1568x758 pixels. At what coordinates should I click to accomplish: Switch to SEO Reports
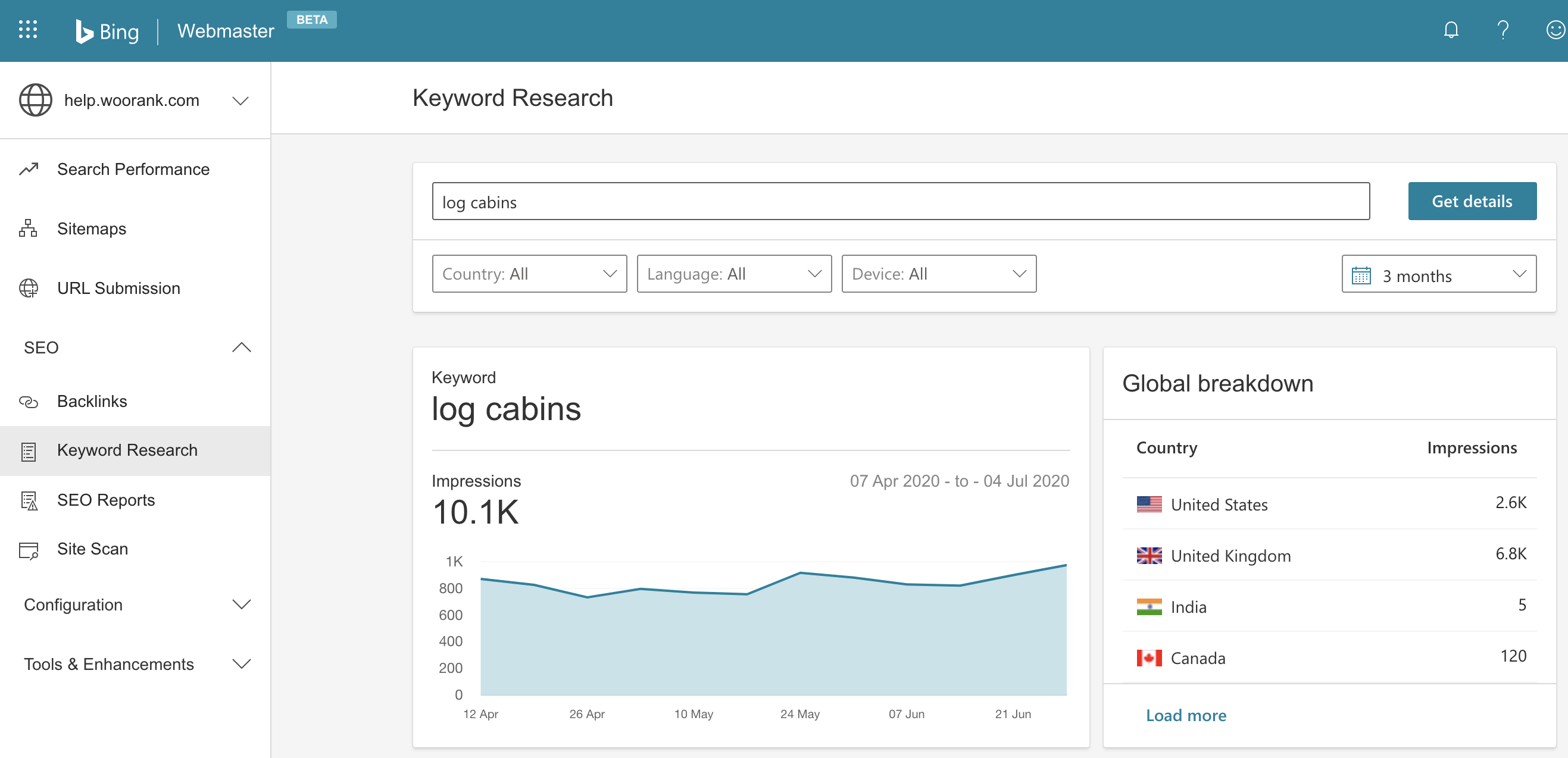coord(105,500)
